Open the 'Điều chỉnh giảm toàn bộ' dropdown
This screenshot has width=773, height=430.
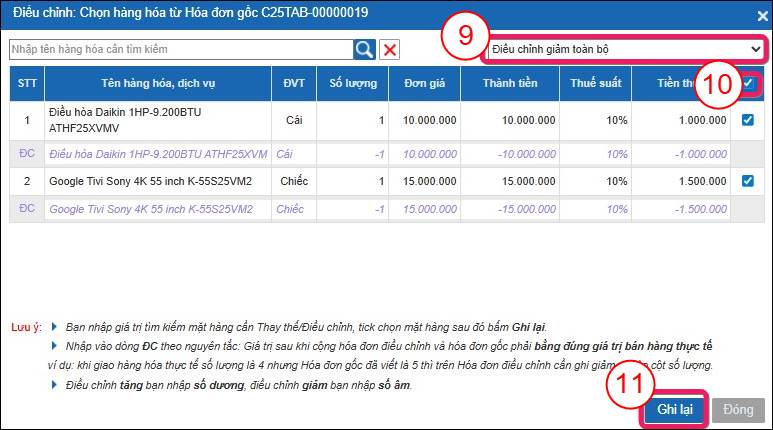(625, 48)
